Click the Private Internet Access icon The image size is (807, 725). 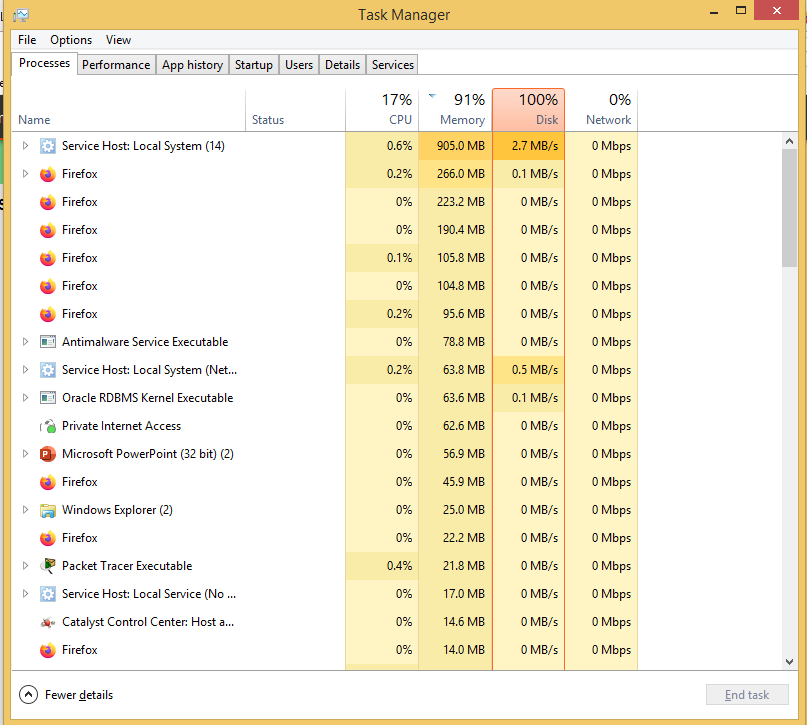[48, 426]
